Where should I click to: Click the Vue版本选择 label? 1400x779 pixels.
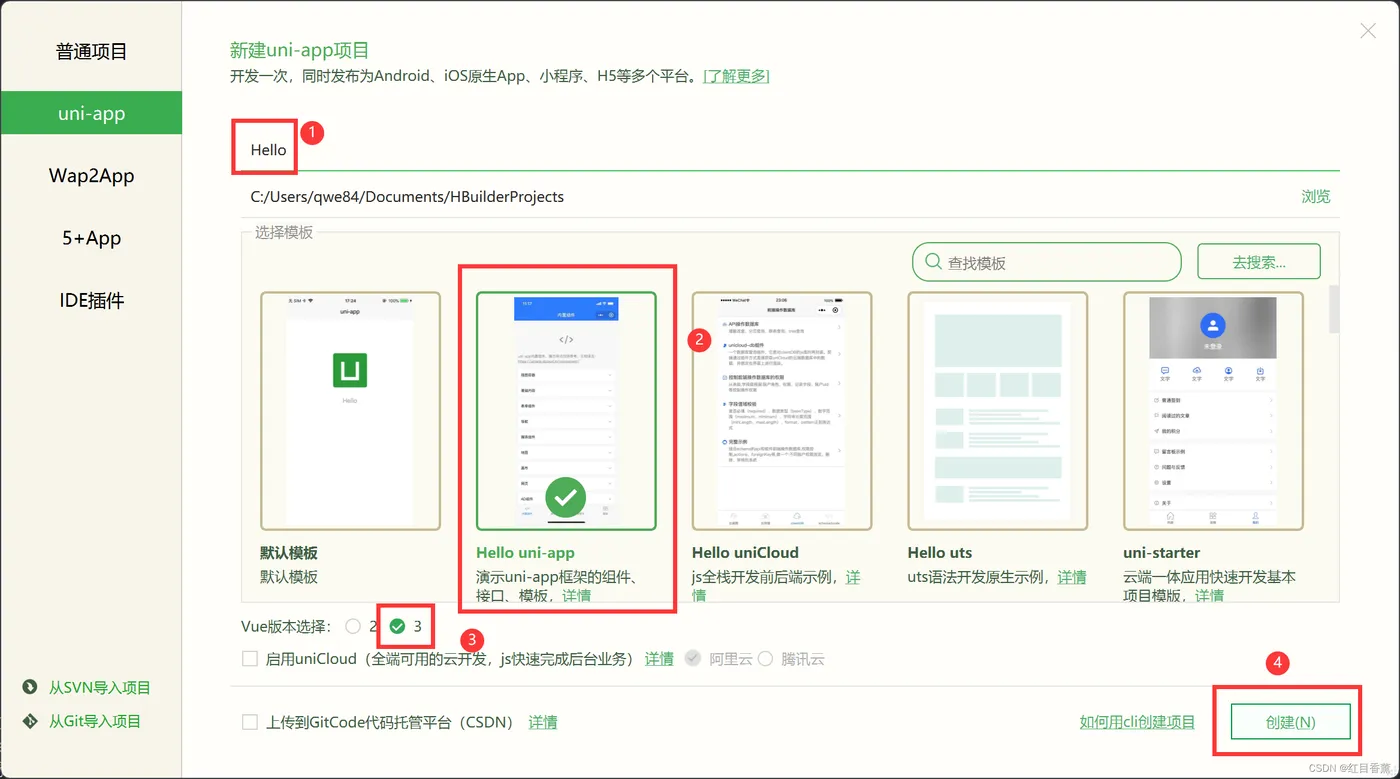[x=285, y=627]
